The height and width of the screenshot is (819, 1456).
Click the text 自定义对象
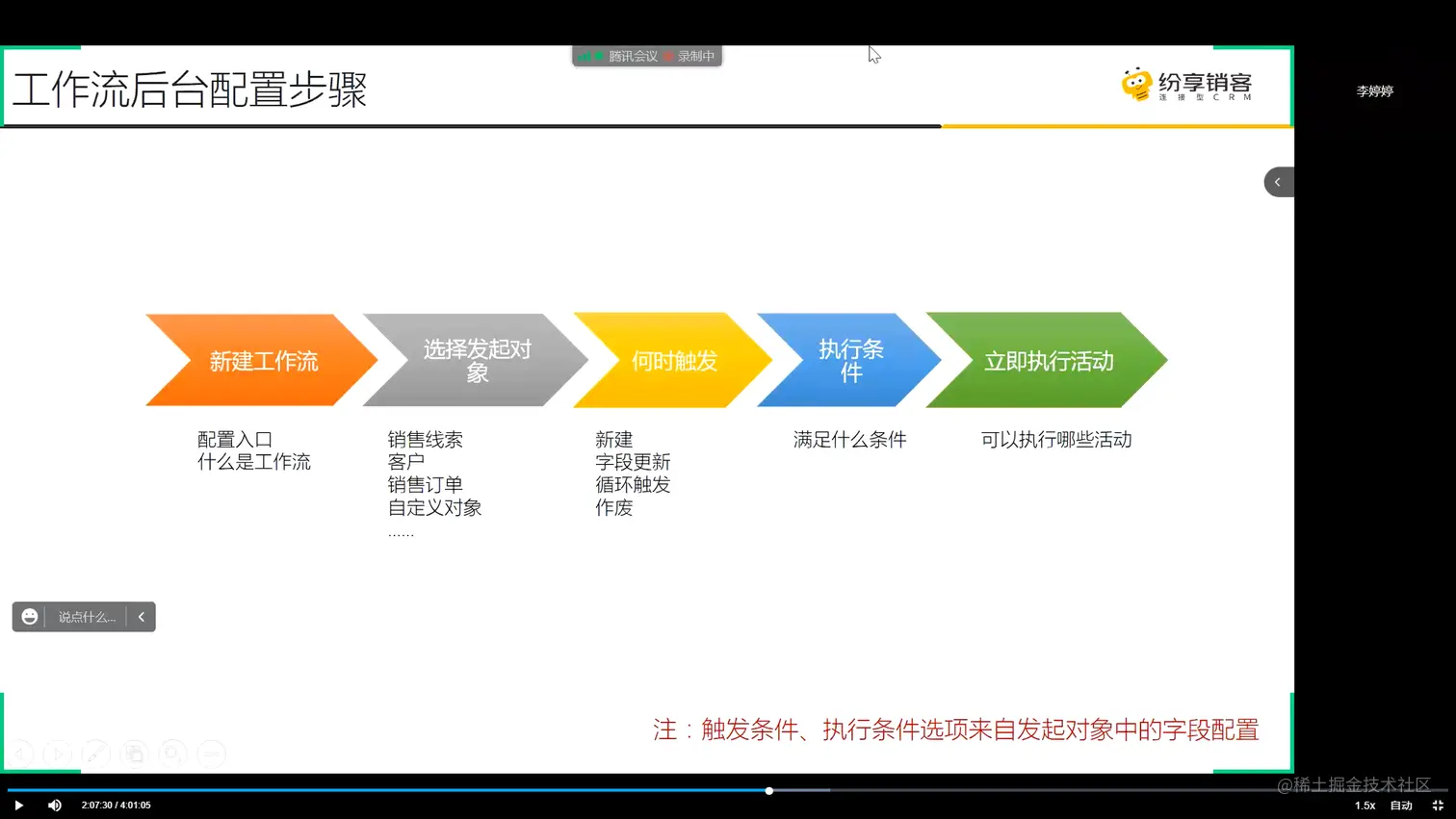click(x=435, y=508)
